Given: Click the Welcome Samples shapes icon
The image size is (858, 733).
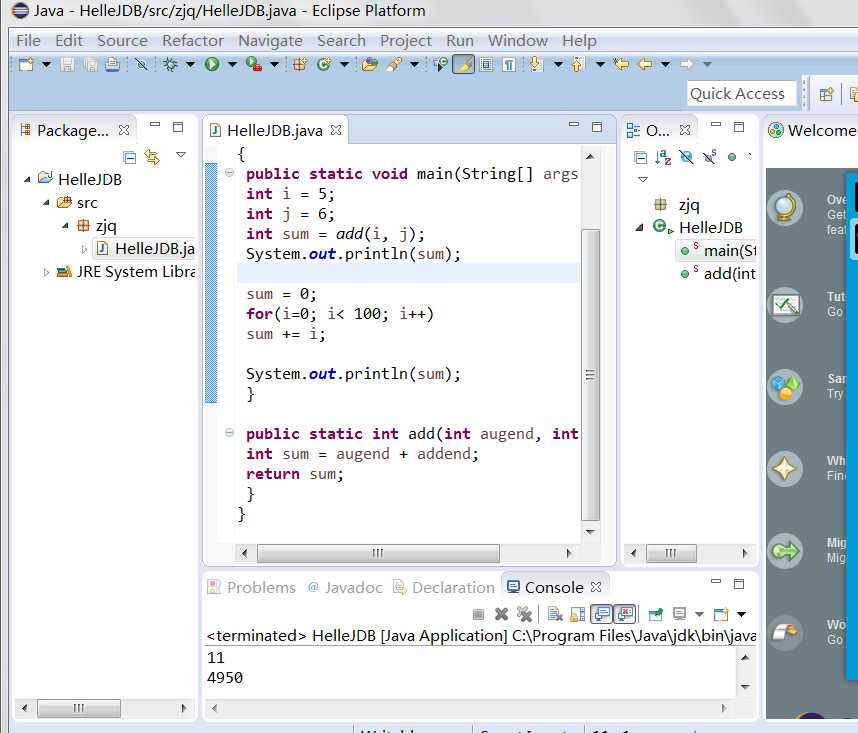Looking at the screenshot, I should pyautogui.click(x=785, y=387).
